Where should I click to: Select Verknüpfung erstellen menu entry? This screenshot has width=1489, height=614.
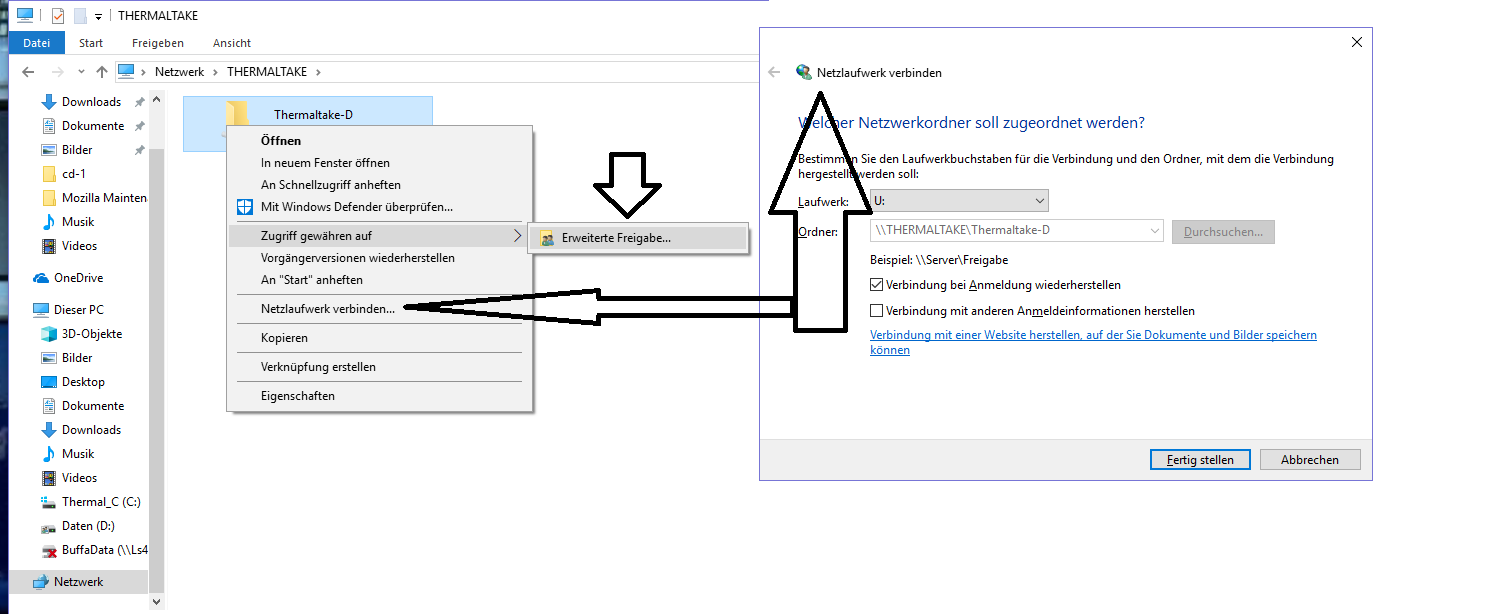[380, 367]
